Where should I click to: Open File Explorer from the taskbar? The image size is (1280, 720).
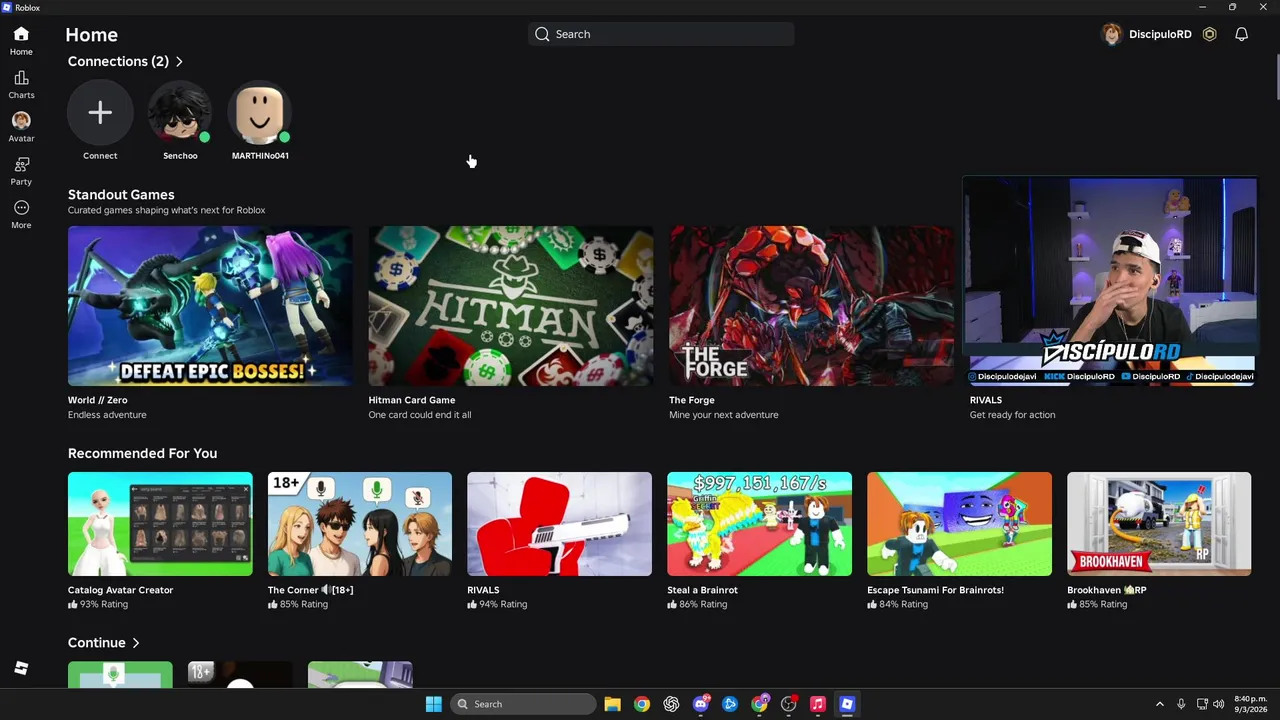[613, 704]
